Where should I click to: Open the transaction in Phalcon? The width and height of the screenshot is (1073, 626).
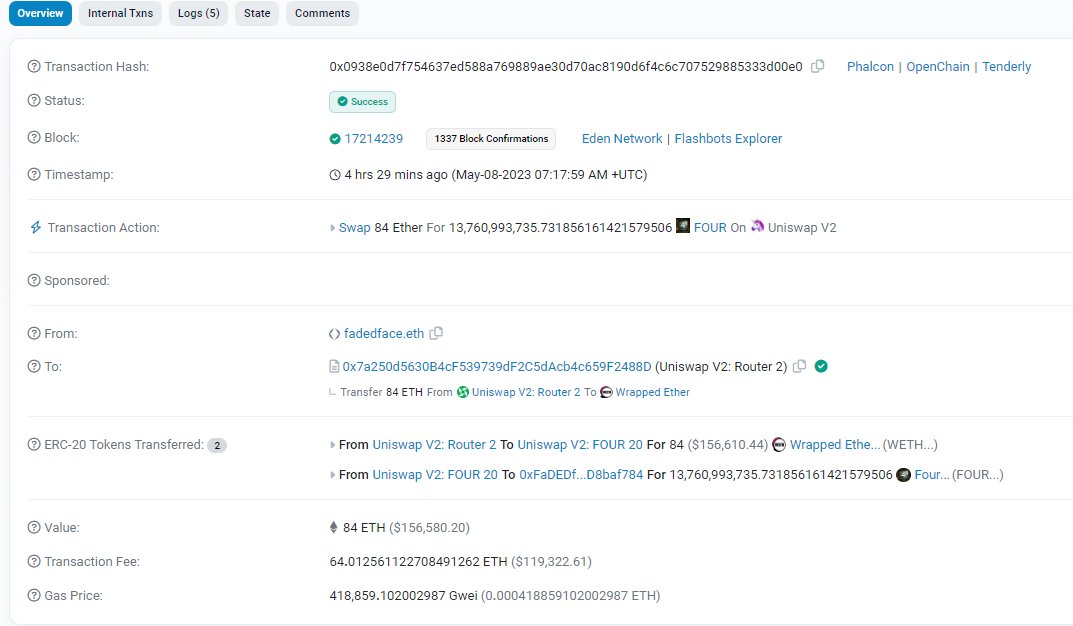point(870,66)
